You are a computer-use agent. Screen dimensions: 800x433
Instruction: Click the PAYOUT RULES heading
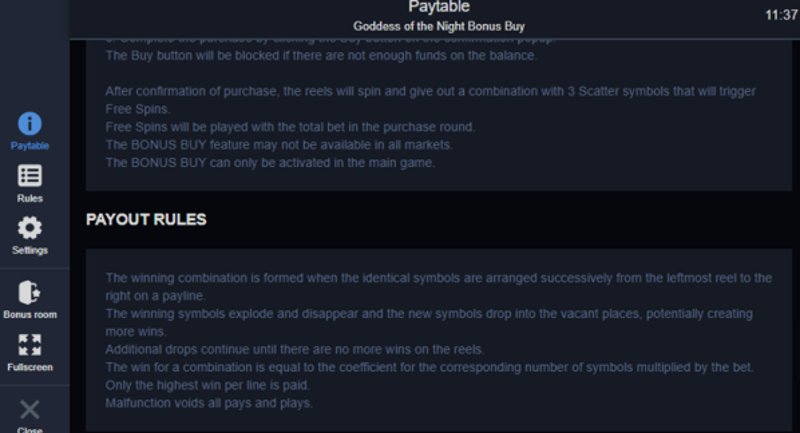click(146, 219)
